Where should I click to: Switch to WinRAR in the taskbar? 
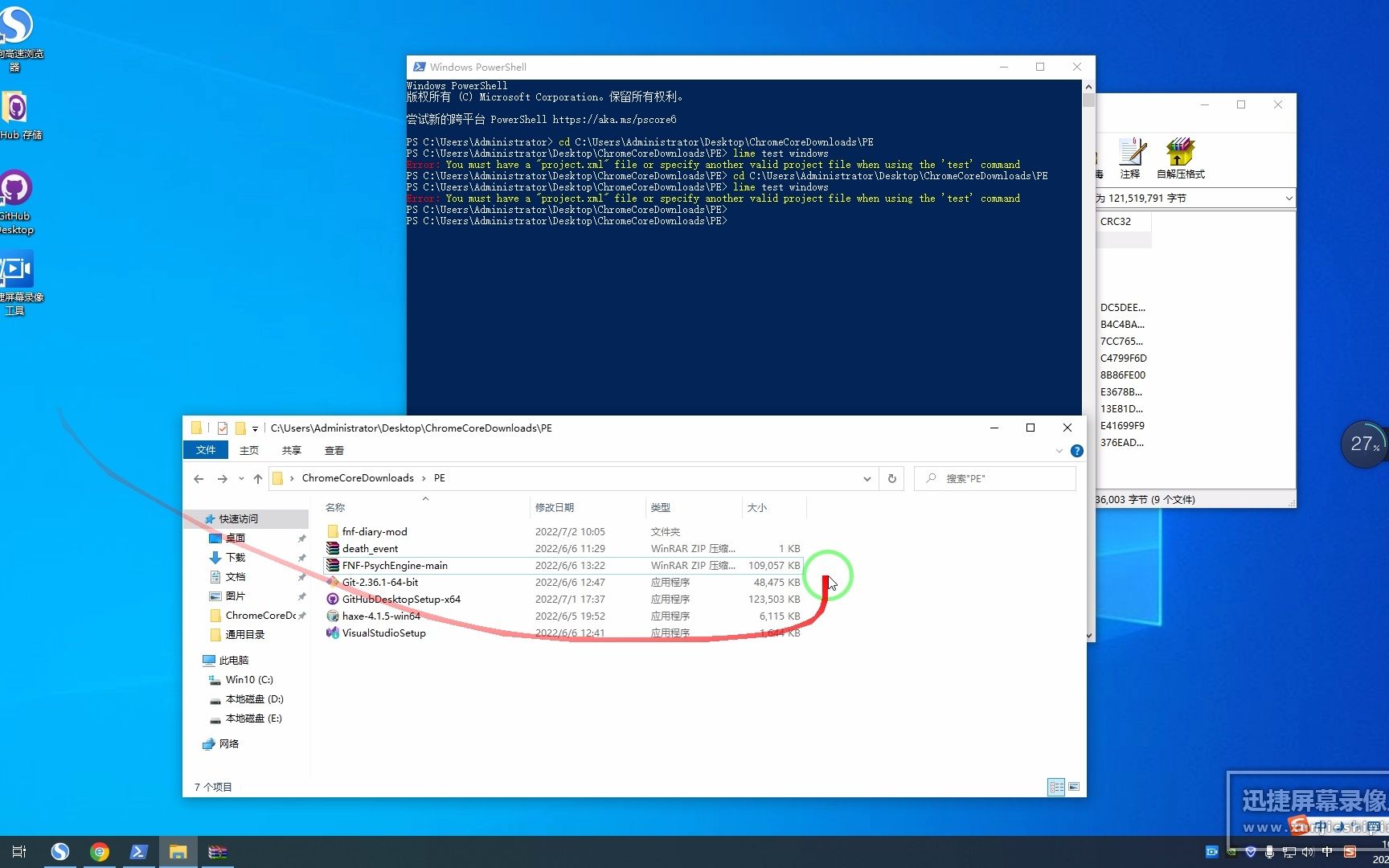pyautogui.click(x=217, y=852)
